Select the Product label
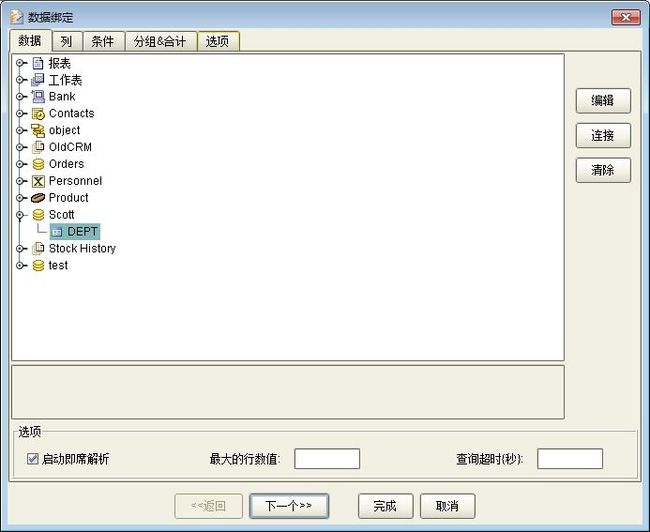The width and height of the screenshot is (650, 532). coord(68,198)
